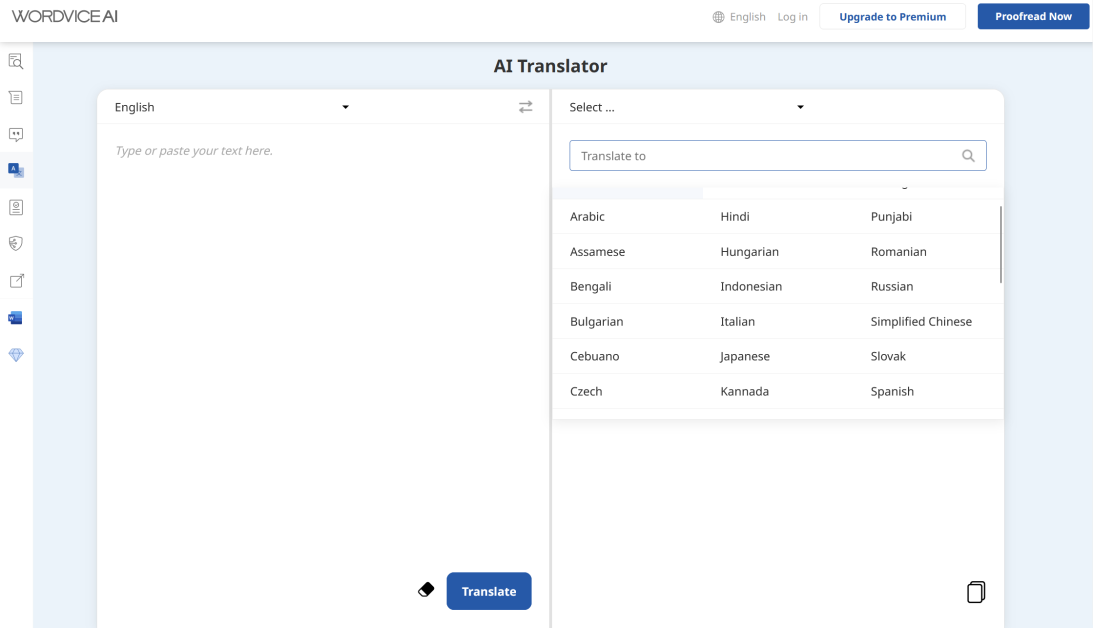The image size is (1093, 628).
Task: Clear text with the eraser icon
Action: click(x=426, y=590)
